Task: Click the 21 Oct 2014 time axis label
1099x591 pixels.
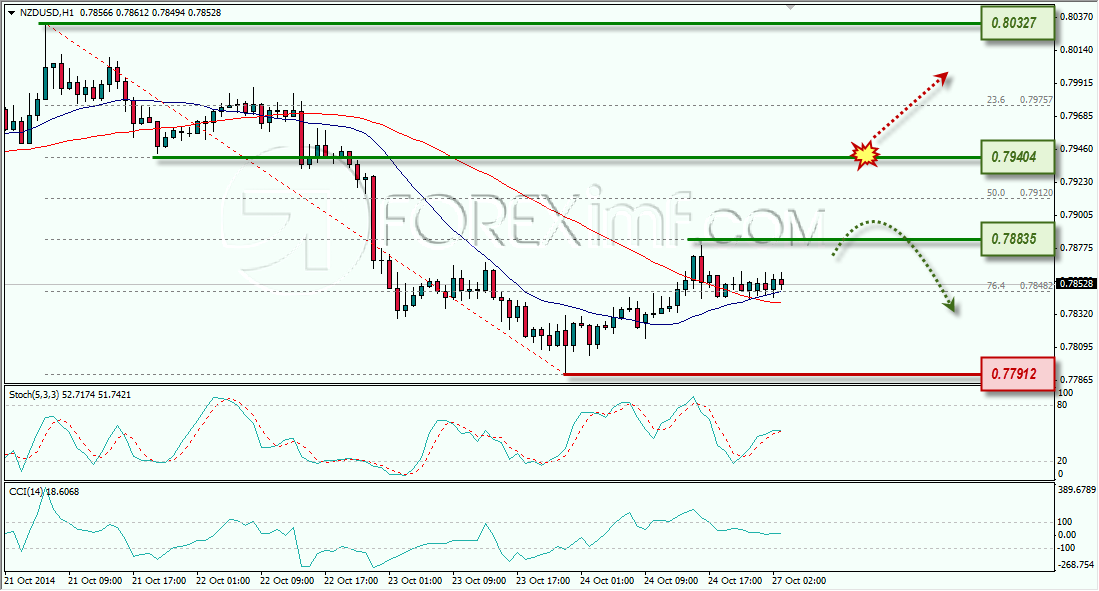Action: coord(29,580)
